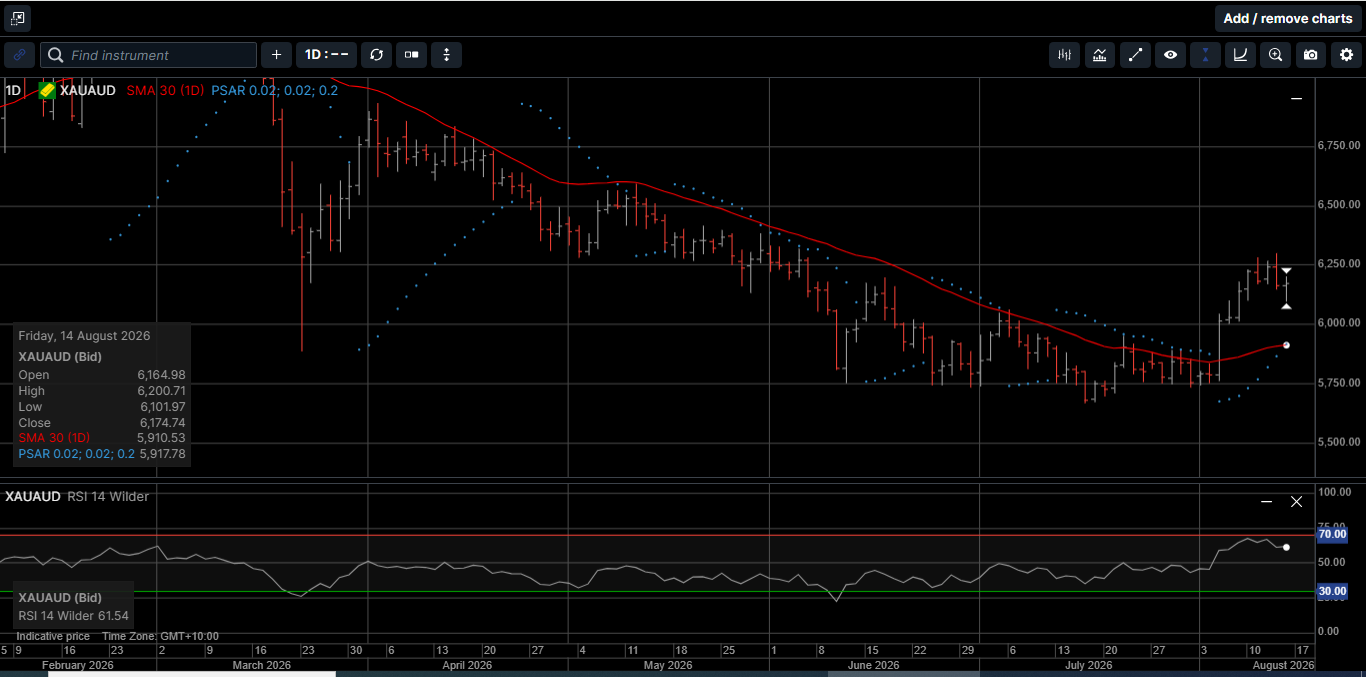The height and width of the screenshot is (677, 1366).
Task: Click the camera snapshot icon
Action: 1311,55
